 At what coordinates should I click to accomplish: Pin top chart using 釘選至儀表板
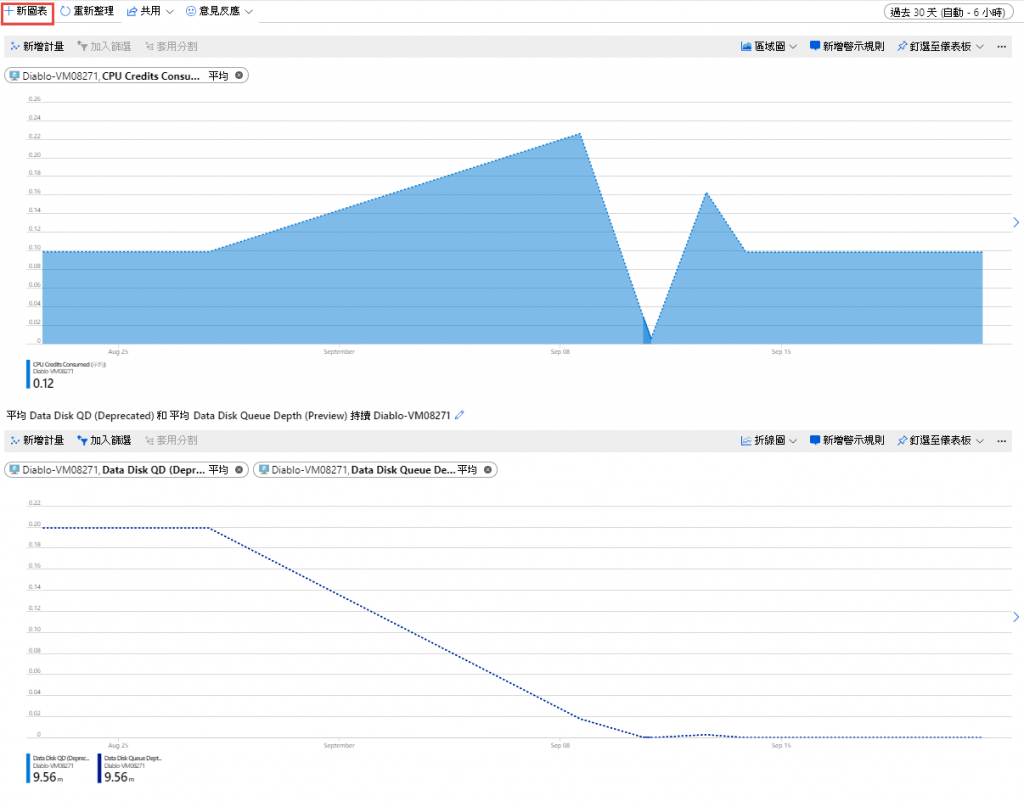pos(940,46)
